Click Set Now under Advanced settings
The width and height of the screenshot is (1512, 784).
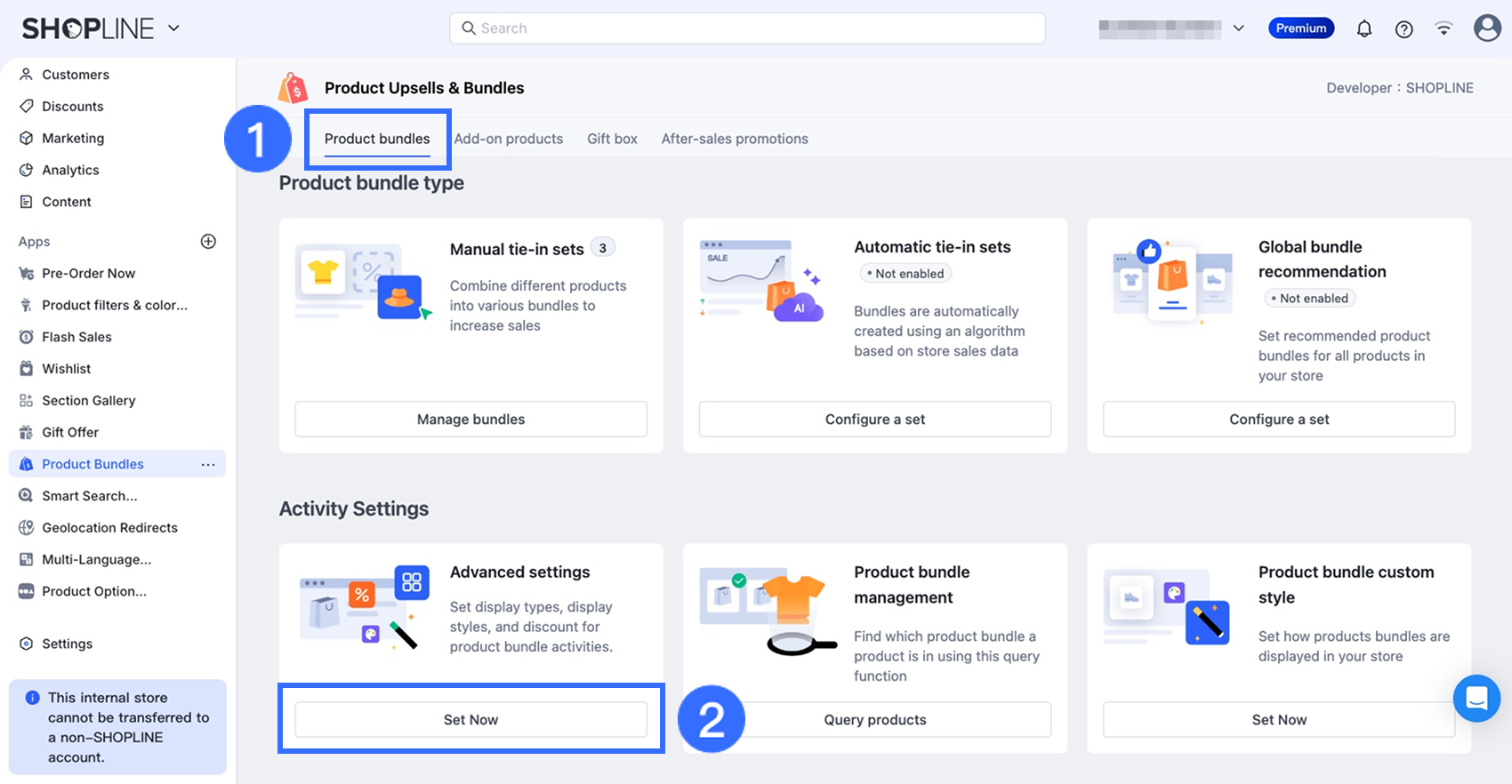470,720
